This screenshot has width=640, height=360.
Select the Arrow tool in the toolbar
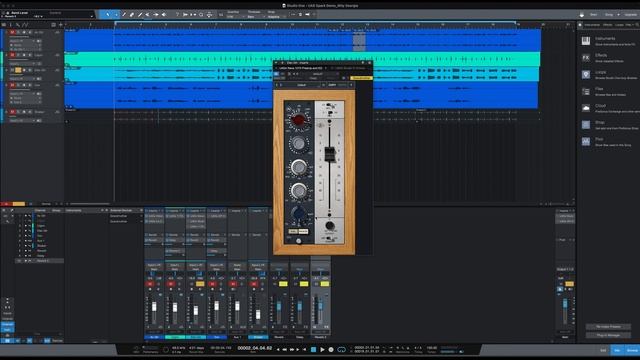pos(108,15)
